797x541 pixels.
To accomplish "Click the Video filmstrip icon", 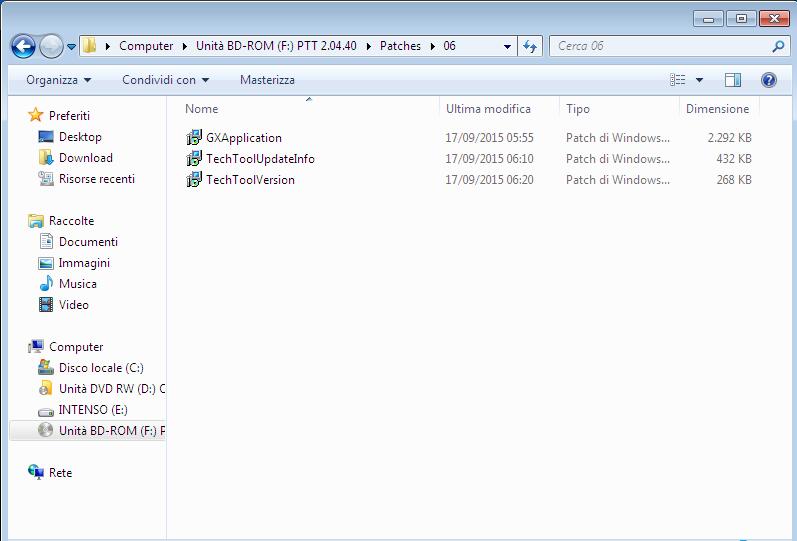I will tap(46, 305).
